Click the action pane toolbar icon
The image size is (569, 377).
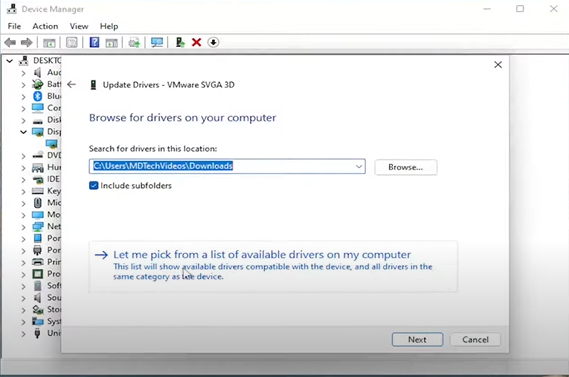[111, 43]
